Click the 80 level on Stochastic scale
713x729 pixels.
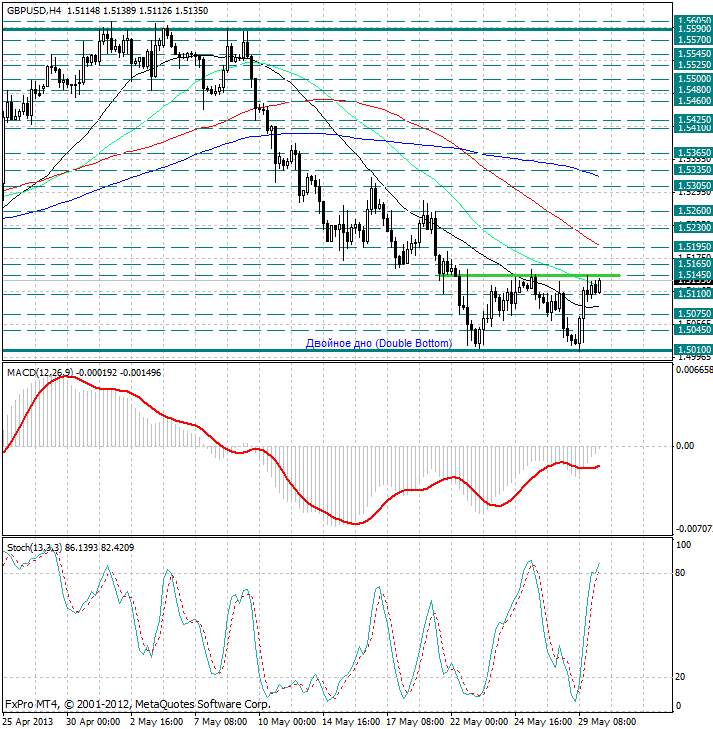click(680, 573)
